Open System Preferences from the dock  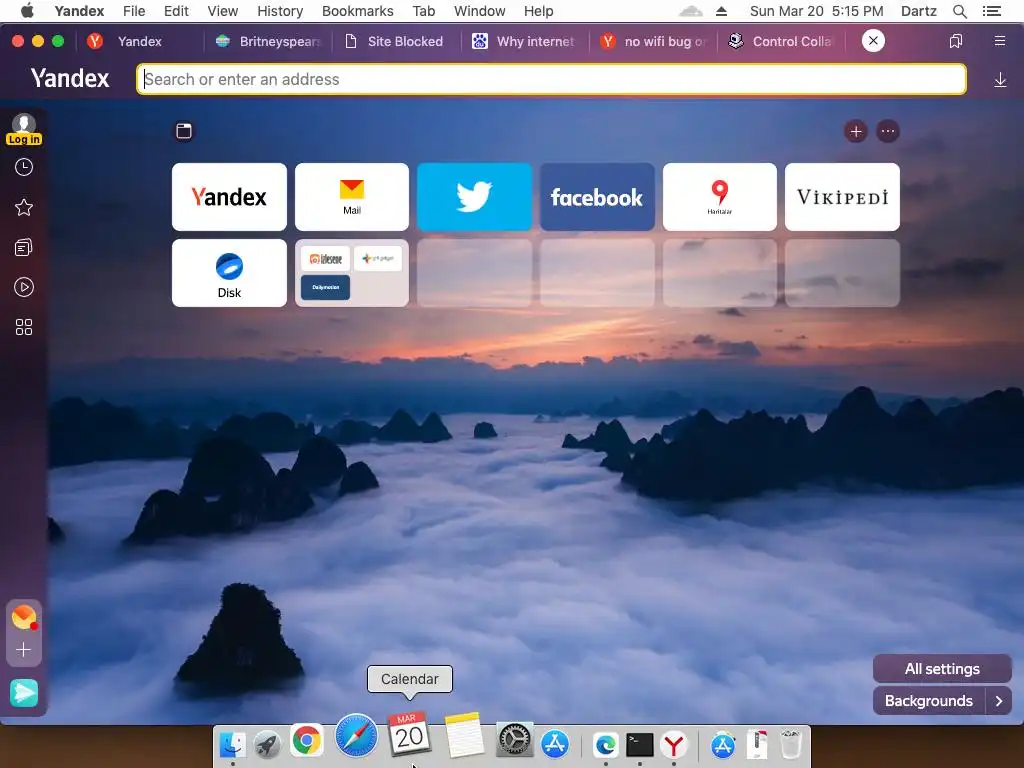pos(515,740)
